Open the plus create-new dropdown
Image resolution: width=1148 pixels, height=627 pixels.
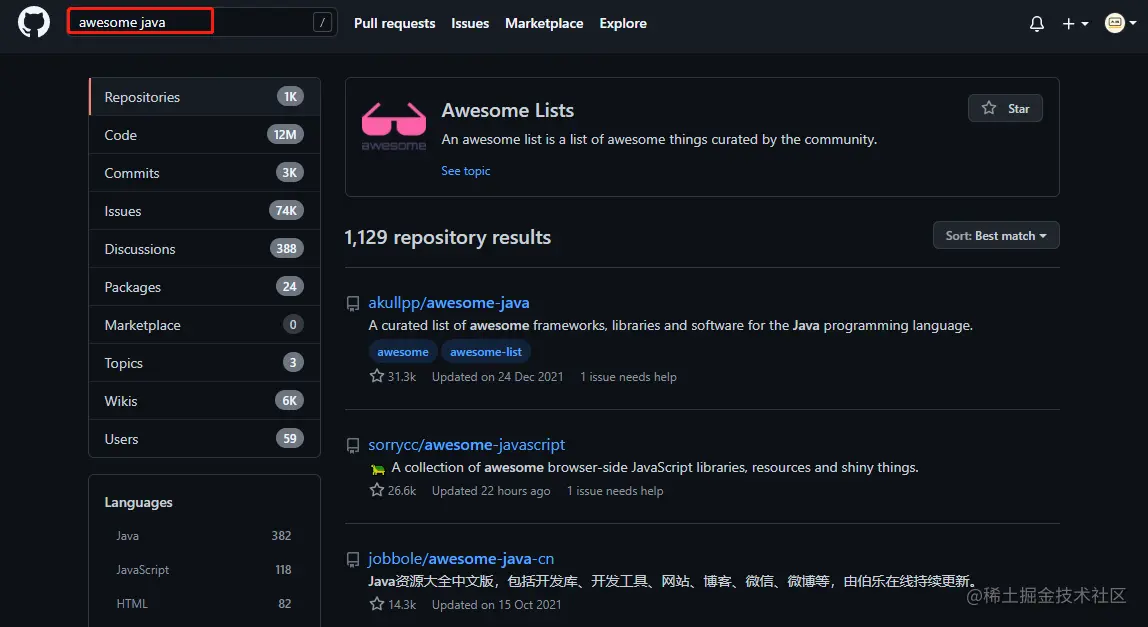coord(1075,23)
